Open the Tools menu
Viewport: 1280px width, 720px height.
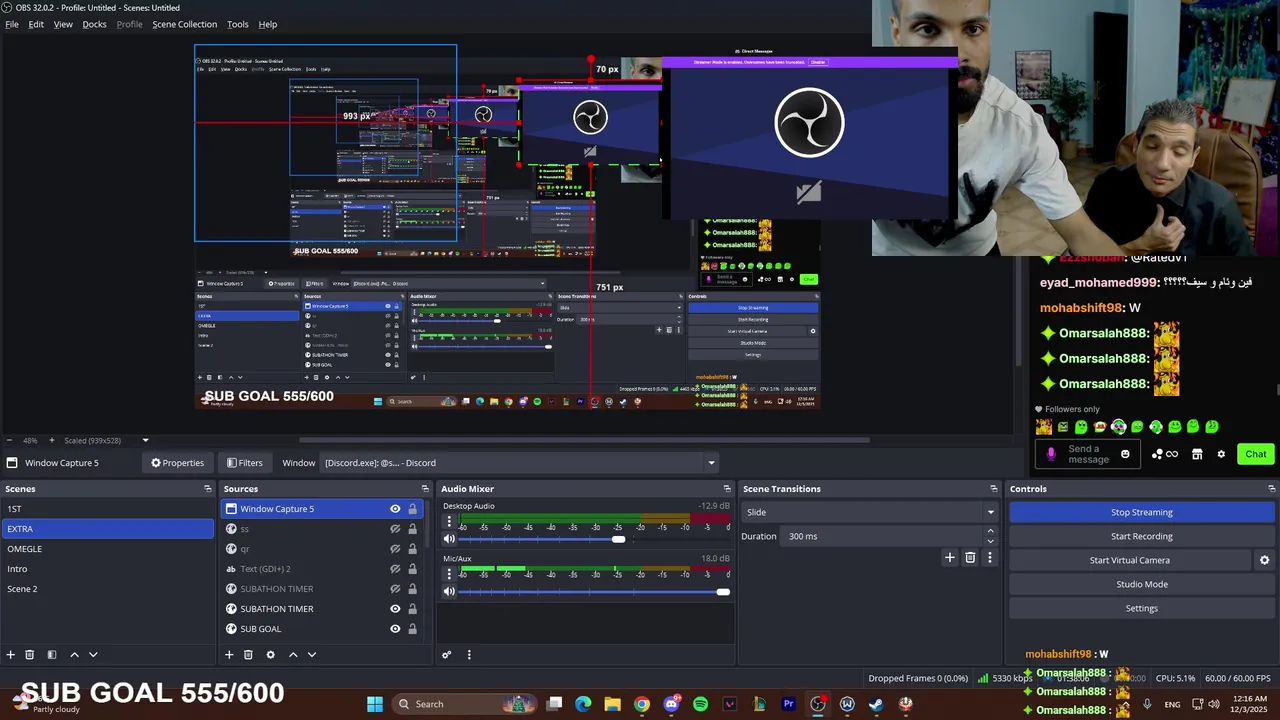(238, 24)
